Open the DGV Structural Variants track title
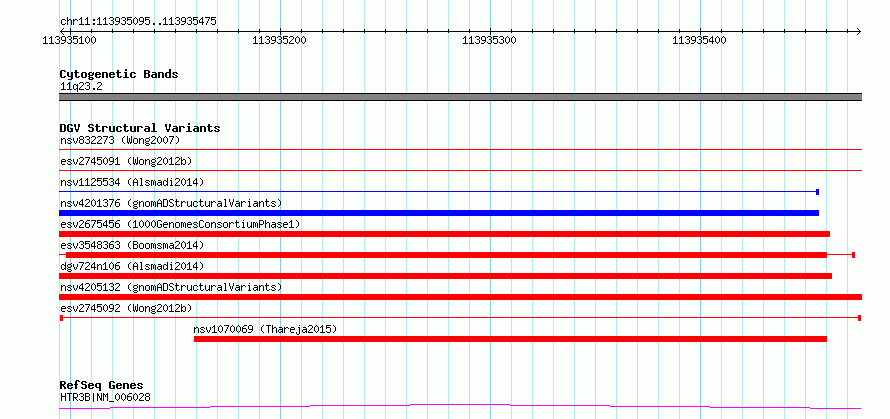This screenshot has width=890, height=419. (140, 128)
